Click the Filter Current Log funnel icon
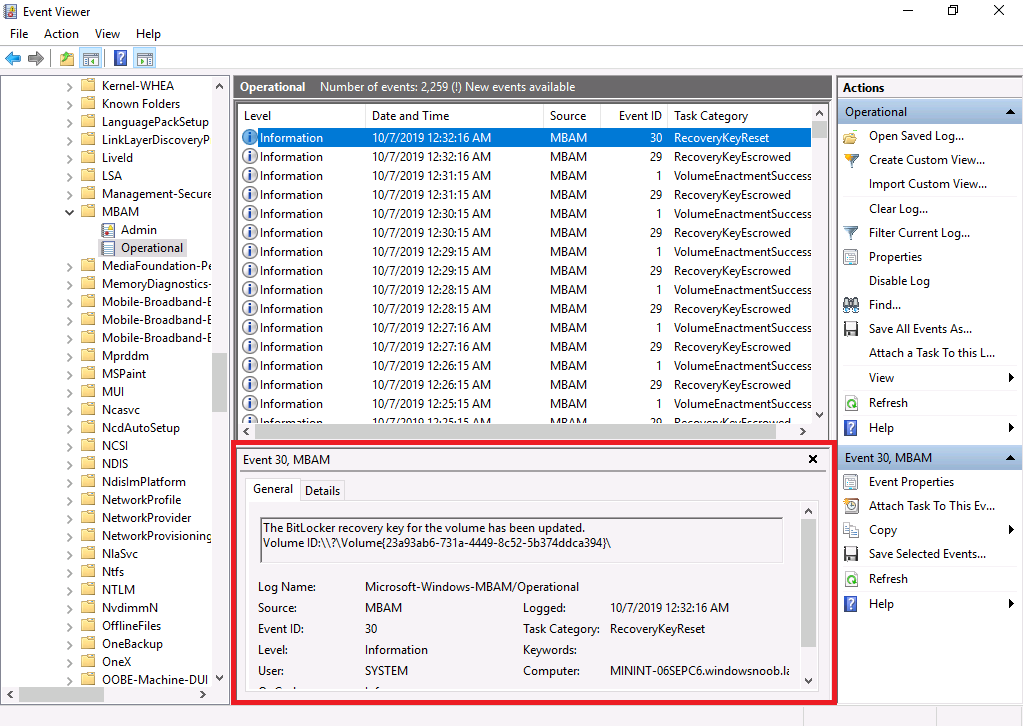Screen dimensions: 1023x726 click(x=851, y=233)
